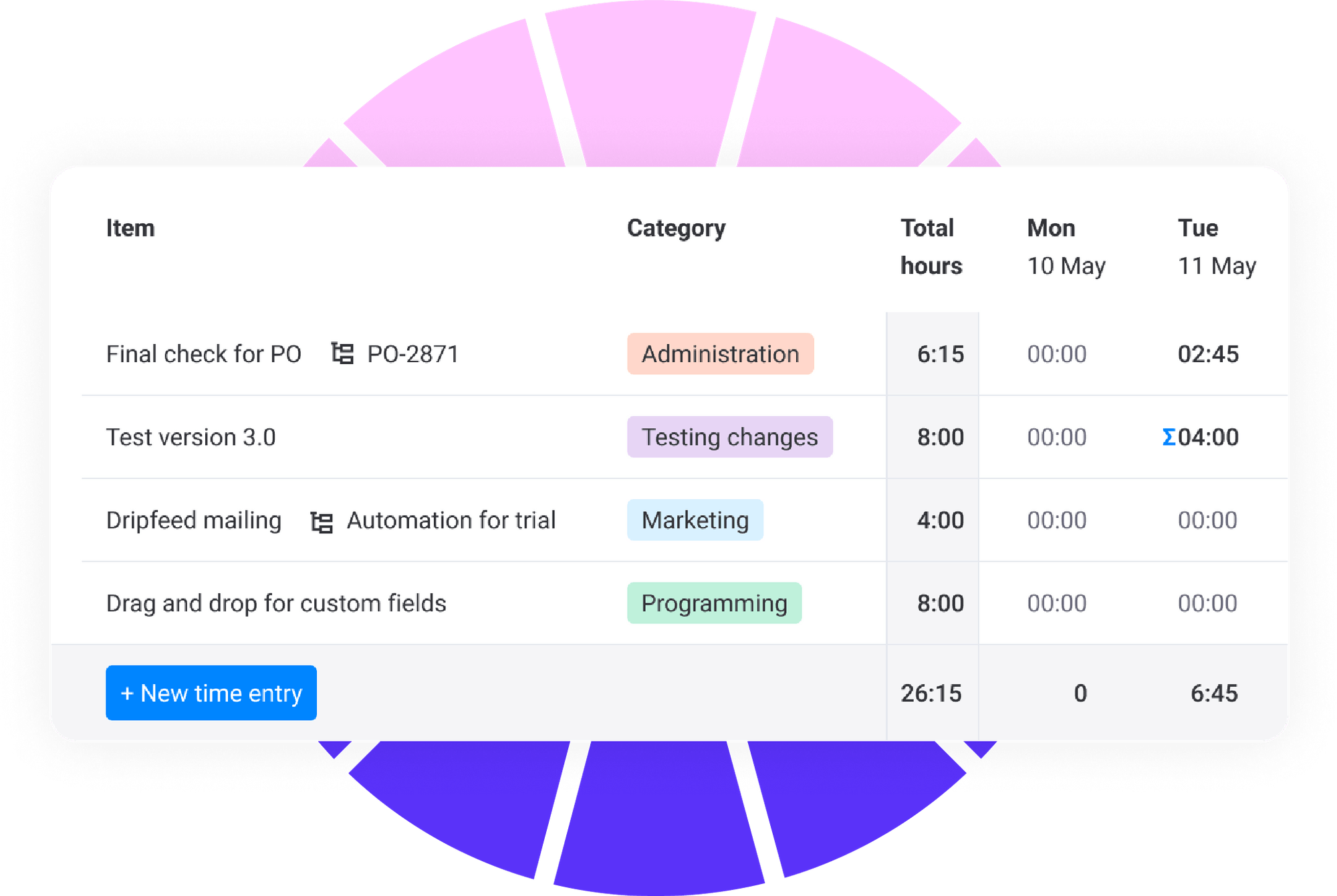Screen dimensions: 1337x896
Task: Open the Final check for PO task
Action: (204, 354)
